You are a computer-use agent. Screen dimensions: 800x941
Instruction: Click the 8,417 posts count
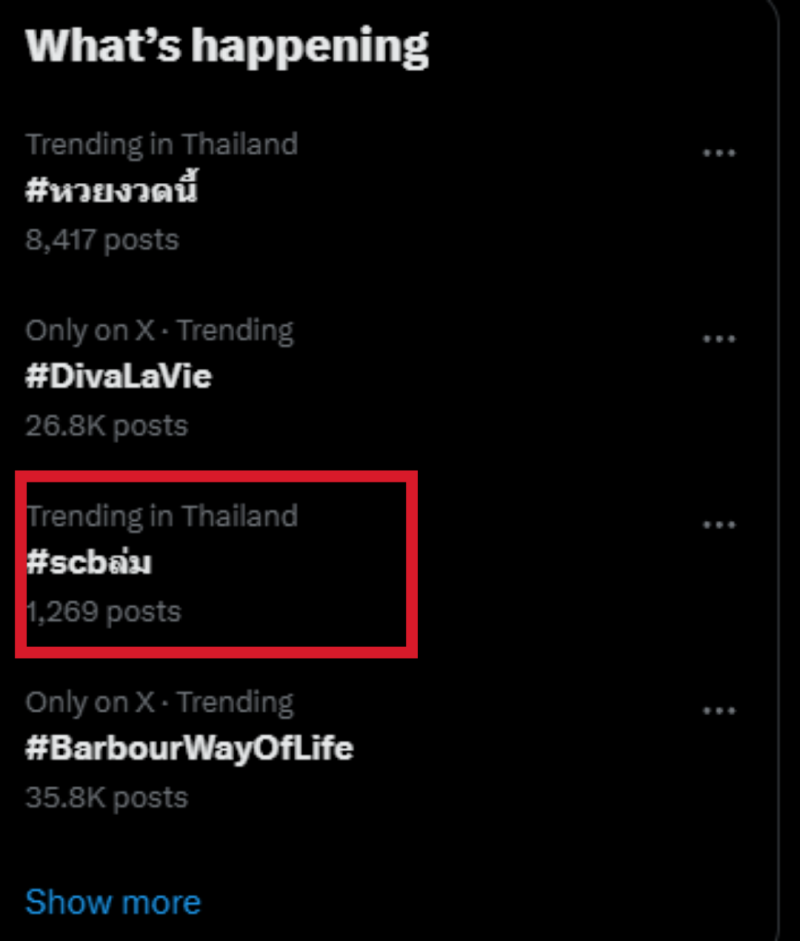[102, 240]
